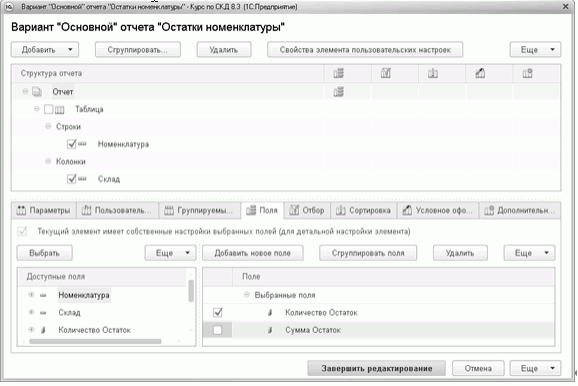Viewport: 578px width, 386px height.
Task: Click Удалить button in fields panel
Action: click(x=460, y=253)
